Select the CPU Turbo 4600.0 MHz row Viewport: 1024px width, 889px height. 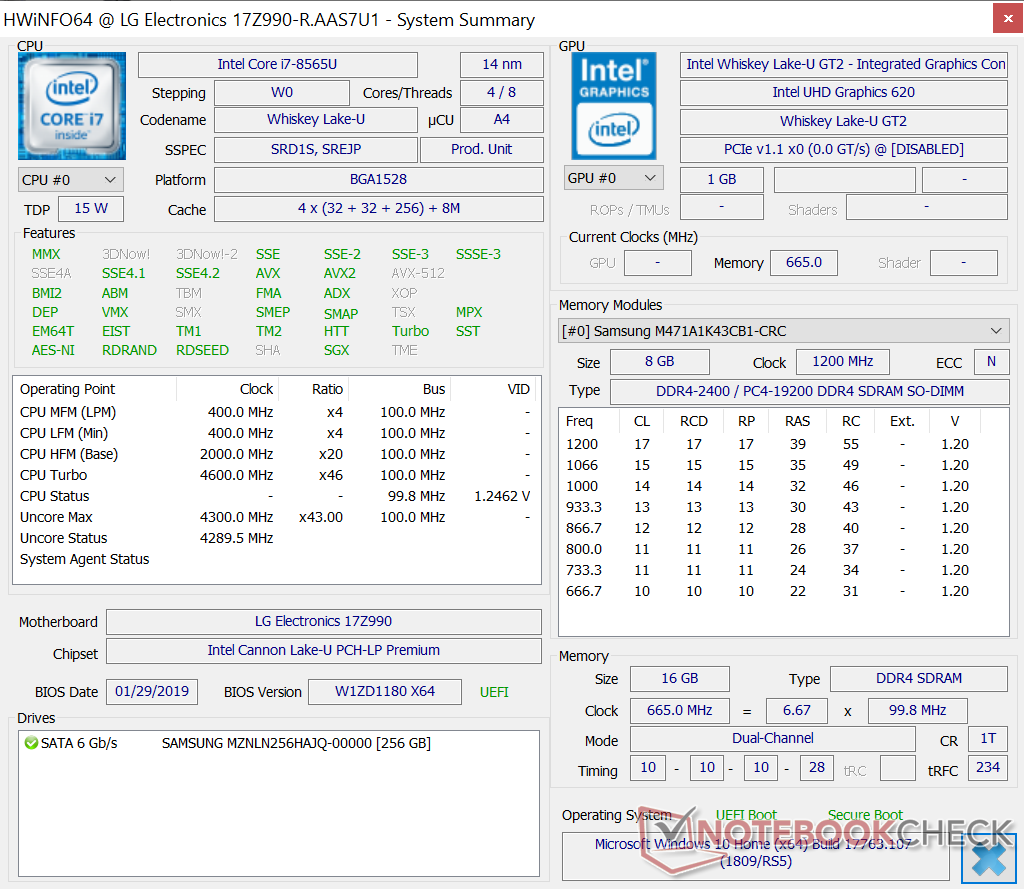pyautogui.click(x=275, y=475)
